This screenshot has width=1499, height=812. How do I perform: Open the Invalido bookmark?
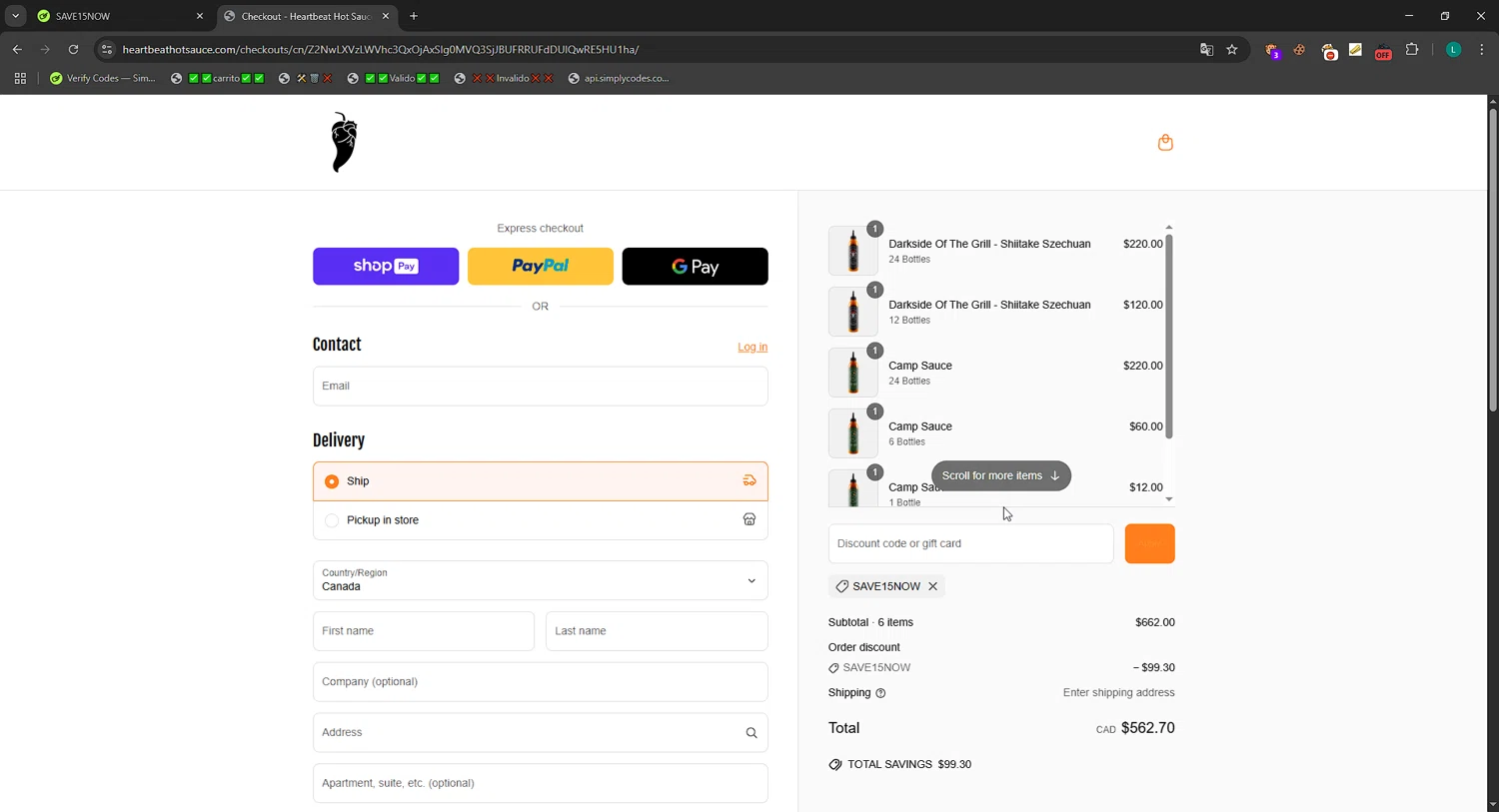click(505, 78)
